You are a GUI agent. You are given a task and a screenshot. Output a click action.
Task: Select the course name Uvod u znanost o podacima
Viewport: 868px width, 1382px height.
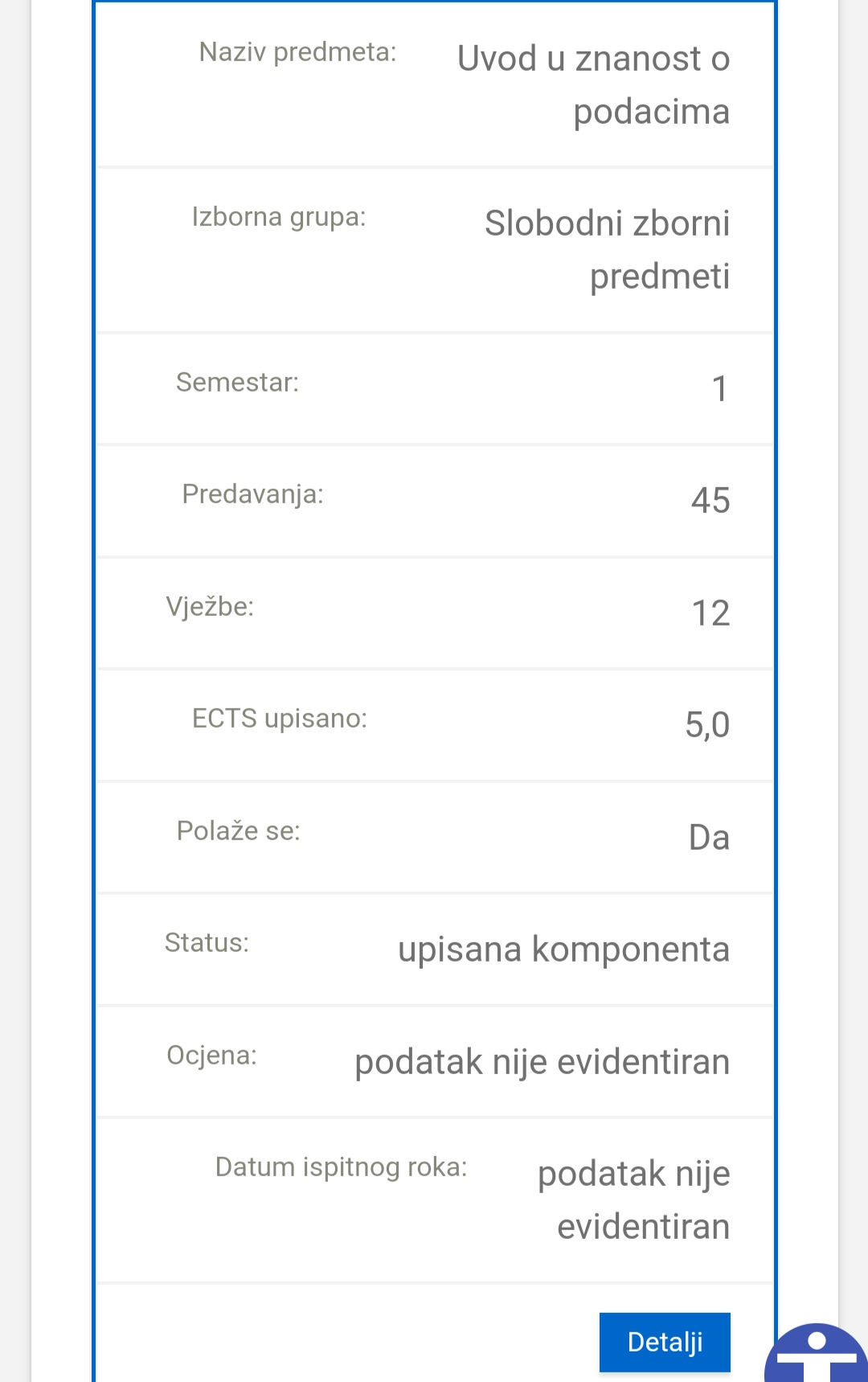pos(593,84)
